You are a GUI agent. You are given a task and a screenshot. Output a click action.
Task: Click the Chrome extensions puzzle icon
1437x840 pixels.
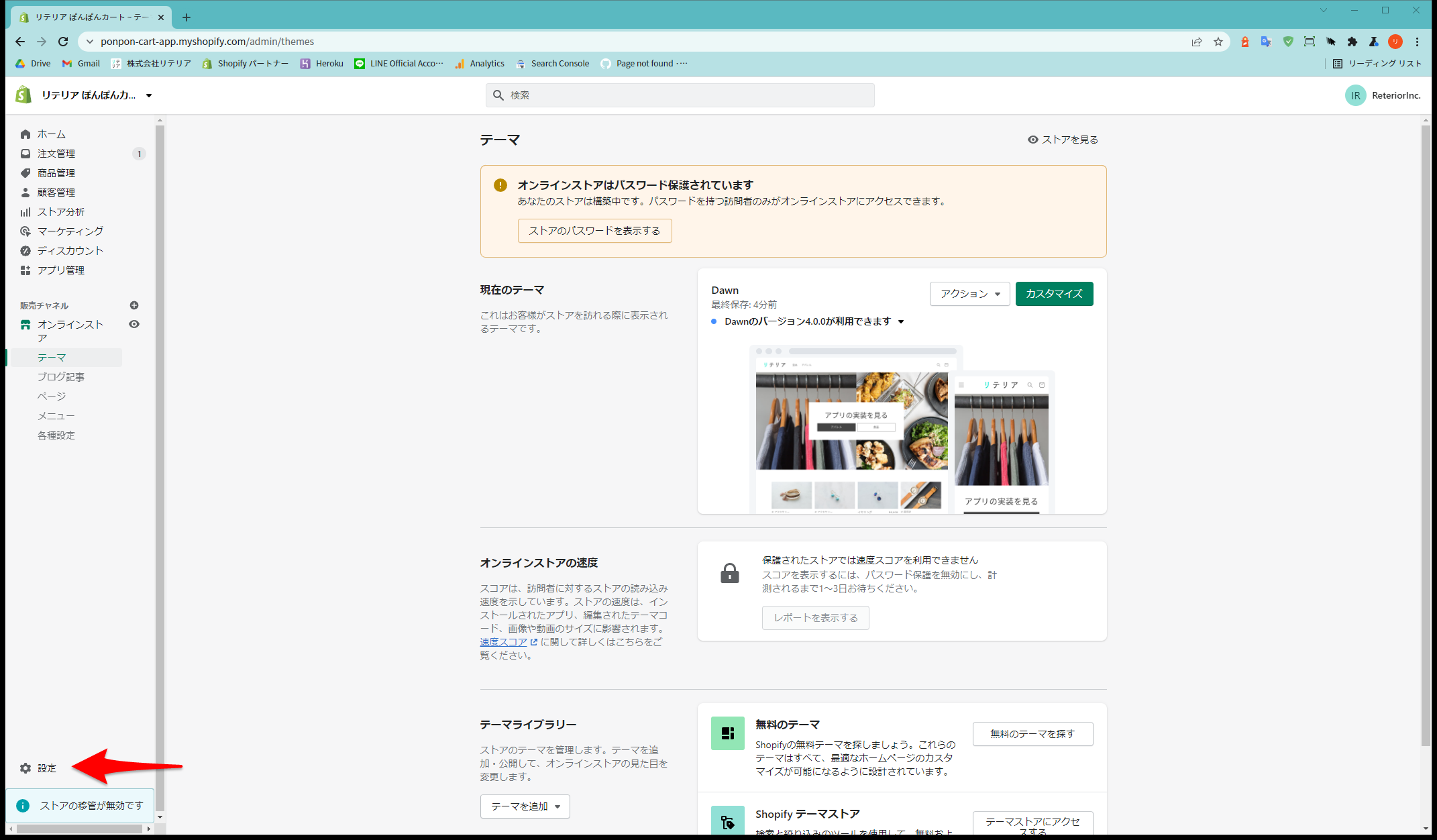[x=1352, y=42]
